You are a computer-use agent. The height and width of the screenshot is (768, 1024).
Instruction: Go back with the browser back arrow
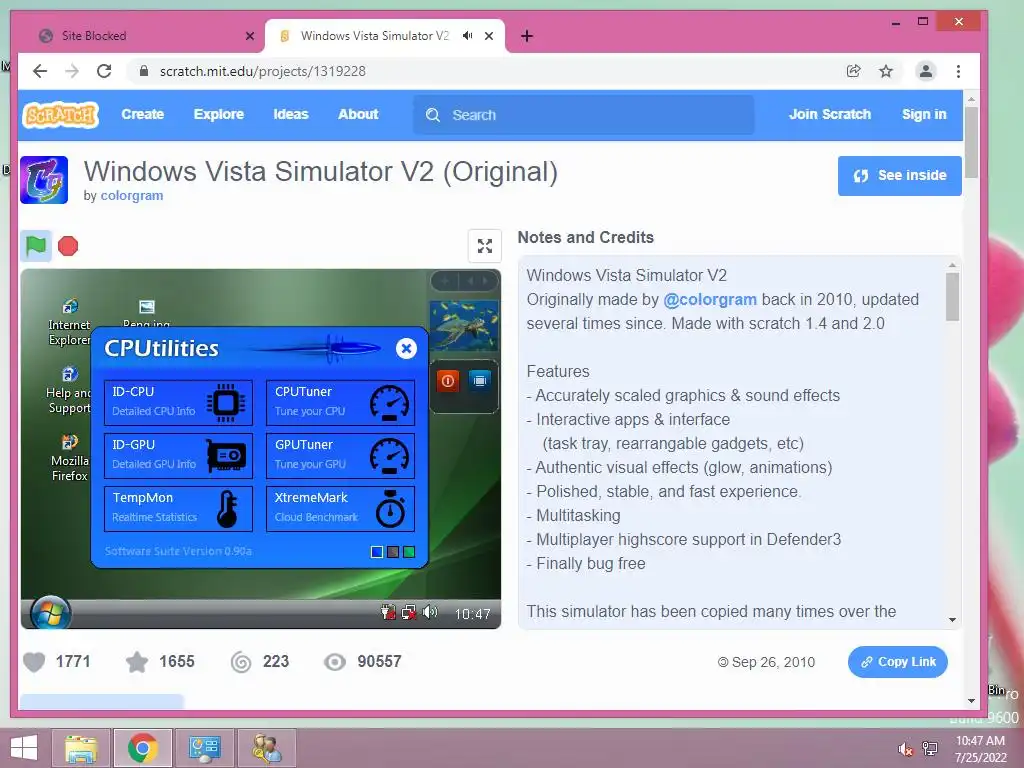coord(40,71)
